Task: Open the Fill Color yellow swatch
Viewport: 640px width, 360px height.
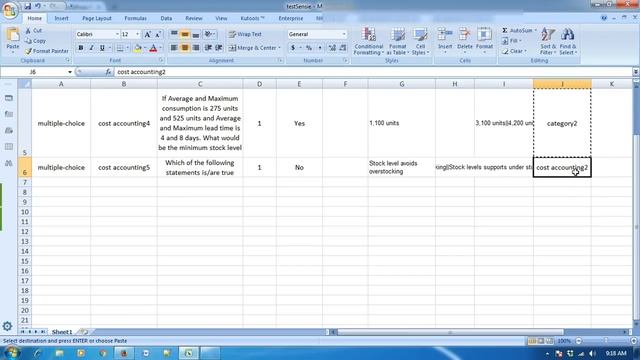Action: [x=138, y=48]
